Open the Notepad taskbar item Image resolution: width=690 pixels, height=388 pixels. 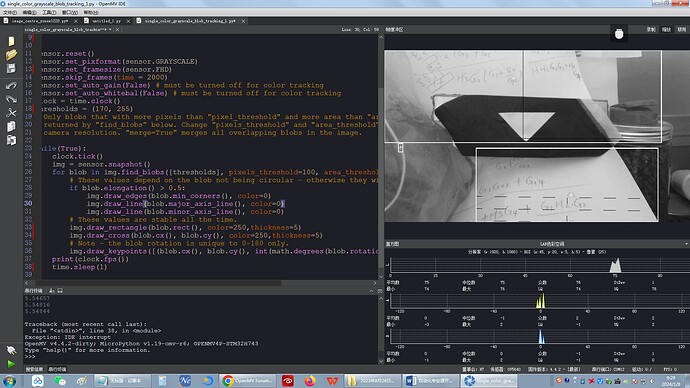click(x=123, y=381)
